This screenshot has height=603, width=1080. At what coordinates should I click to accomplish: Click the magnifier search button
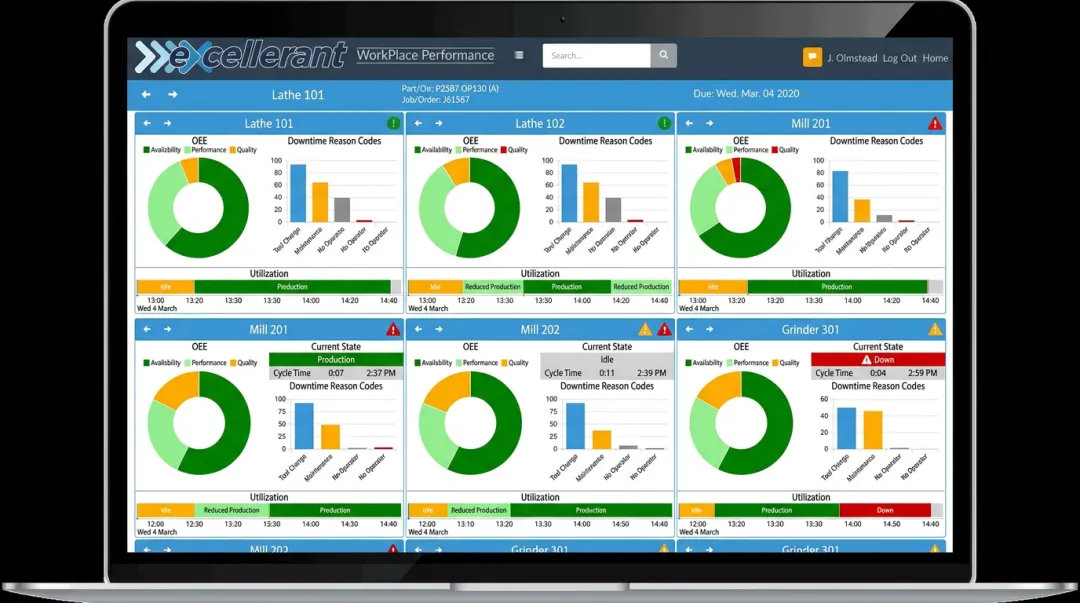(x=663, y=55)
